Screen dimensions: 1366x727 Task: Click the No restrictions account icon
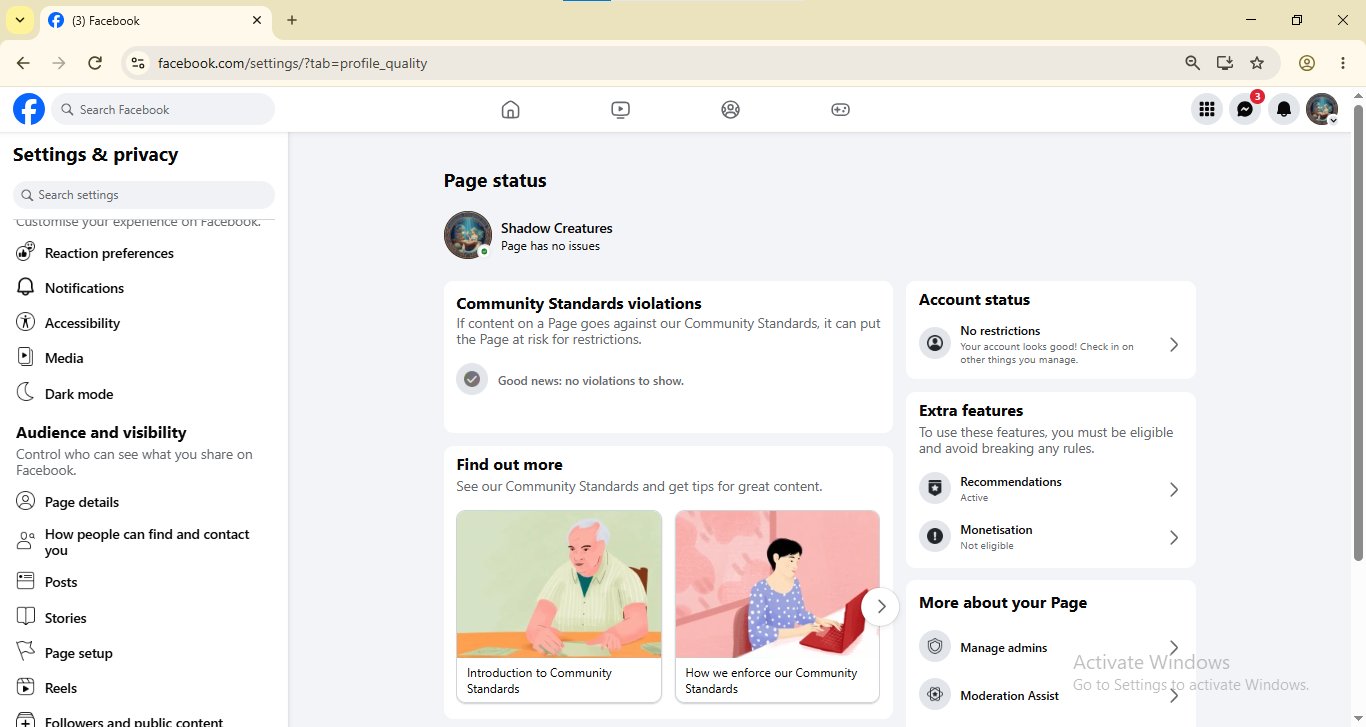pyautogui.click(x=935, y=343)
